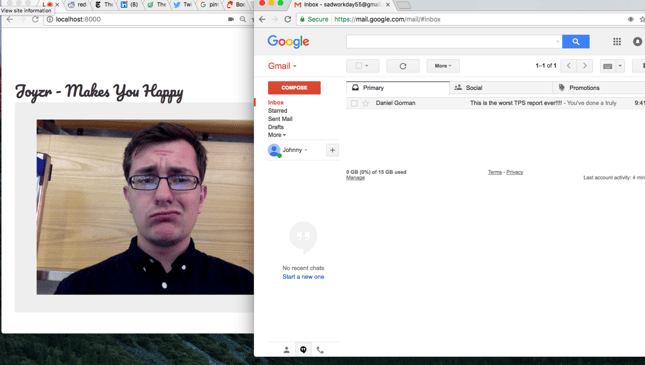The width and height of the screenshot is (645, 365).
Task: Switch to the Twitter tab
Action: coord(183,5)
